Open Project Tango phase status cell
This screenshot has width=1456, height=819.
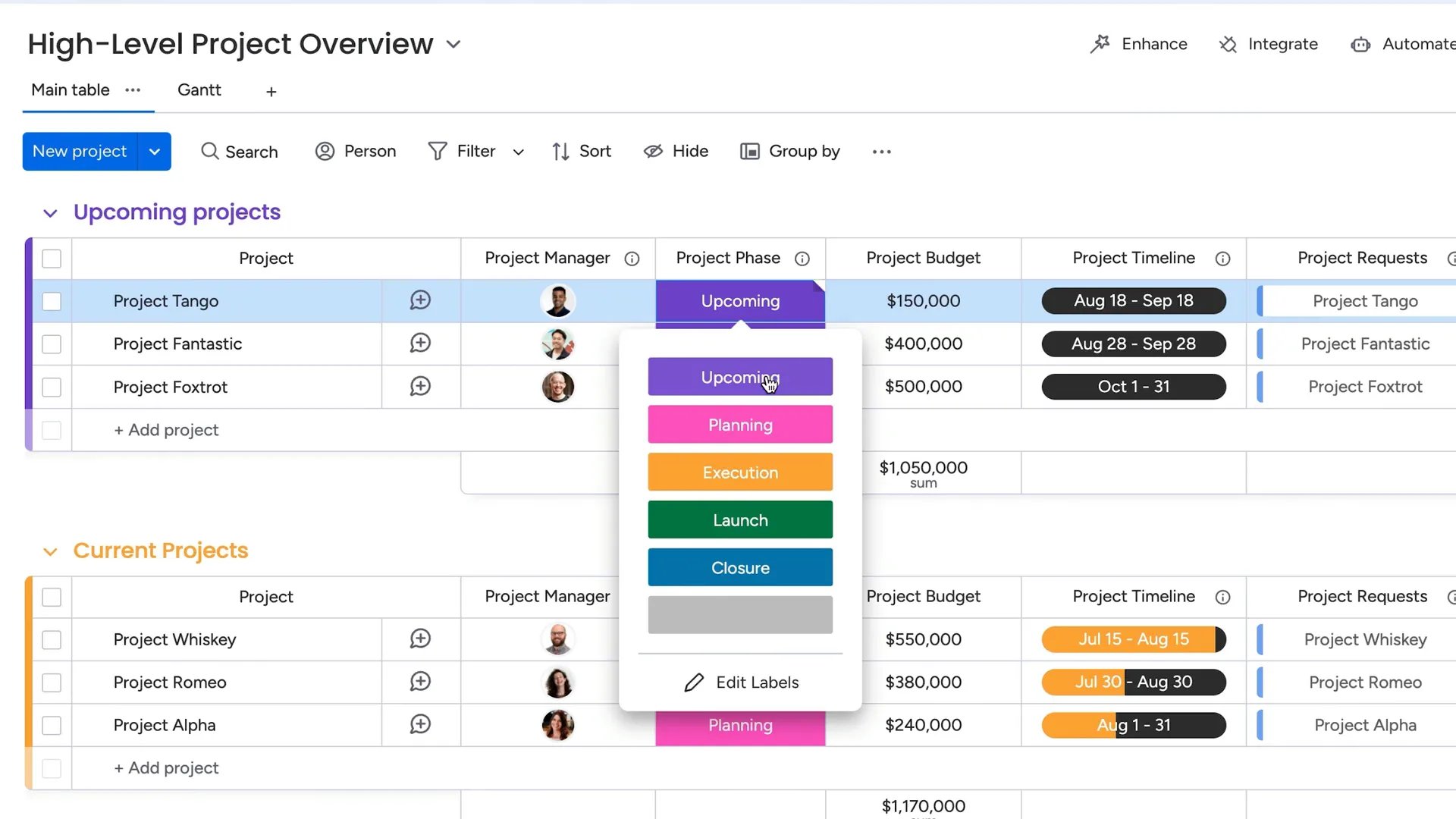click(740, 301)
